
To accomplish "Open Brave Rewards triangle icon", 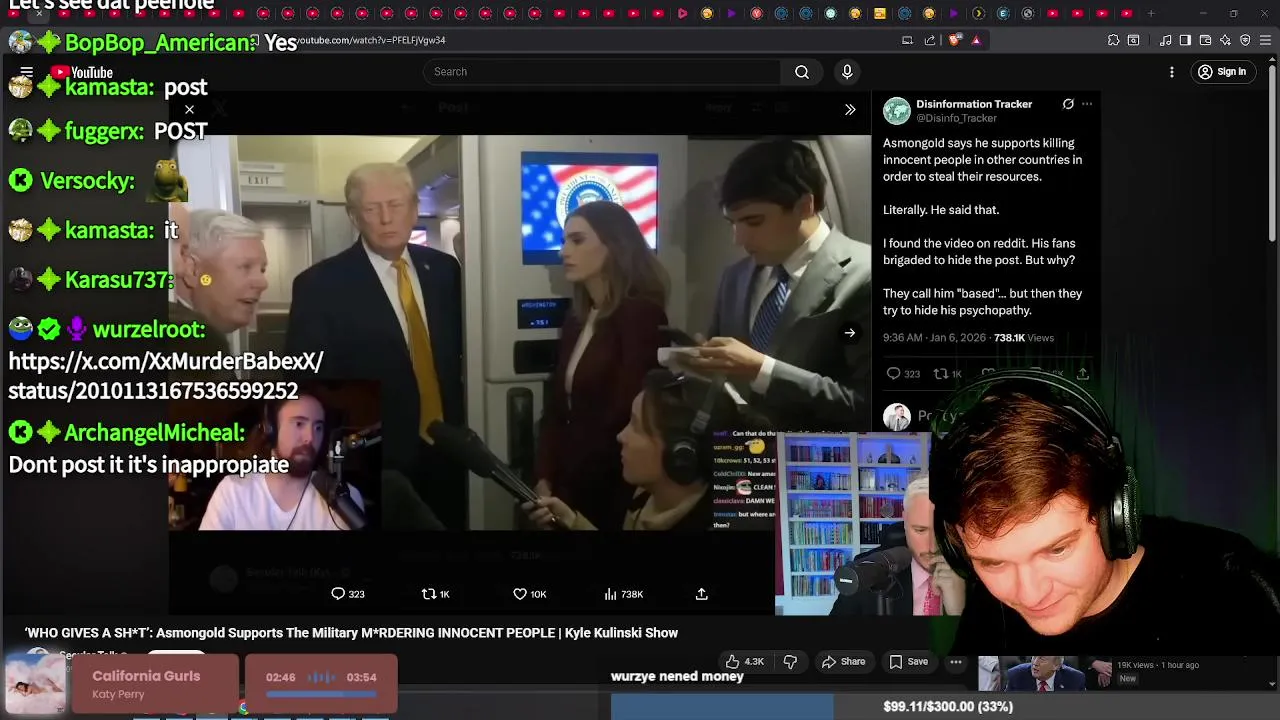I will 976,40.
